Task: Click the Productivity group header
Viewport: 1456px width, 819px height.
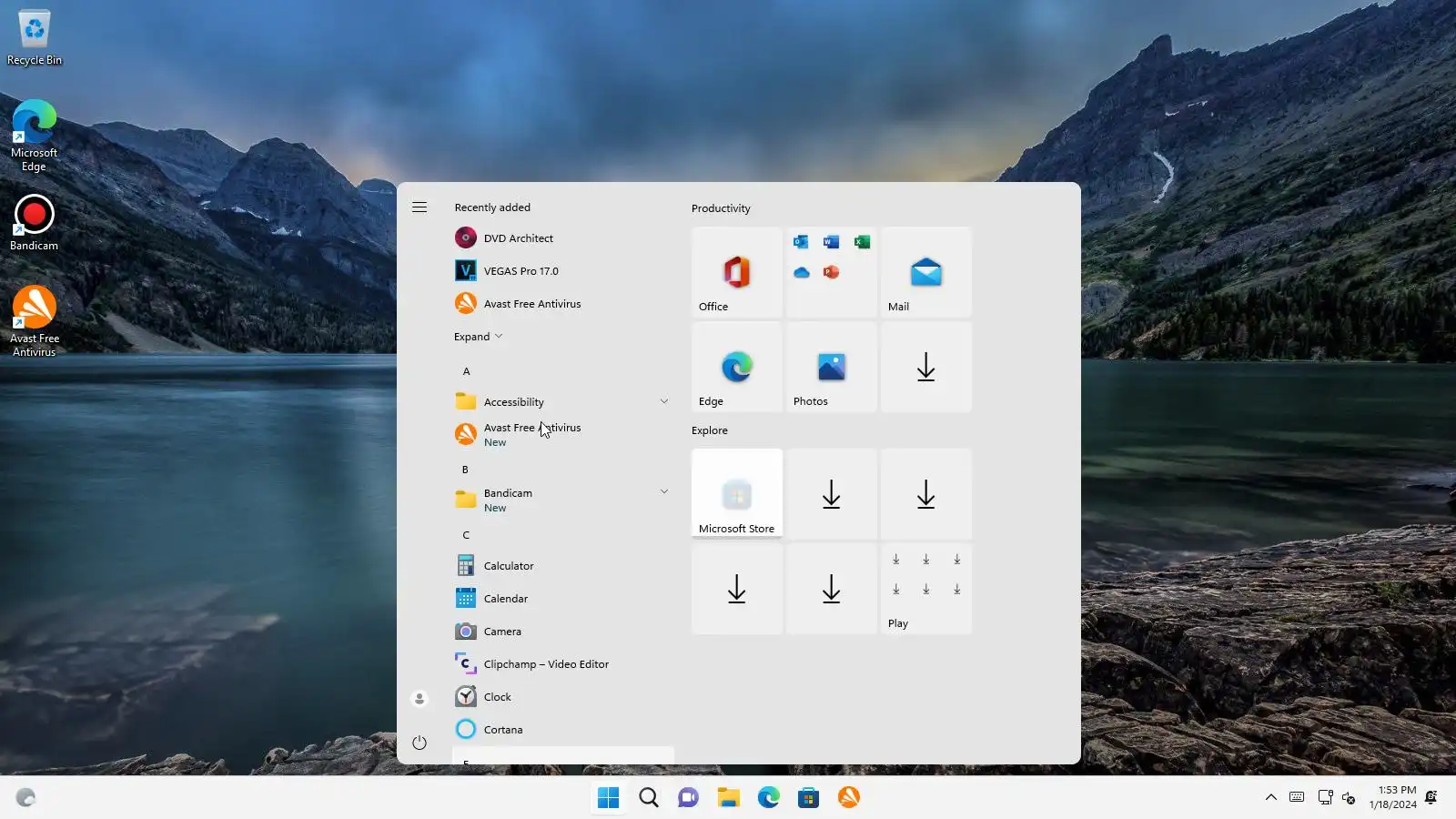Action: 721,208
